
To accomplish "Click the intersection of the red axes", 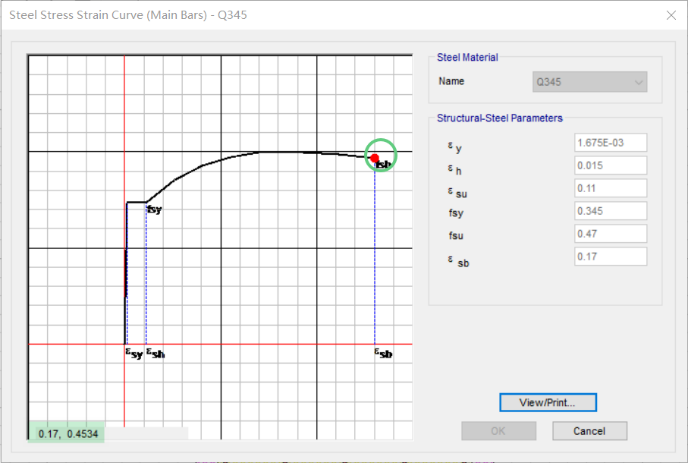I will tap(124, 344).
